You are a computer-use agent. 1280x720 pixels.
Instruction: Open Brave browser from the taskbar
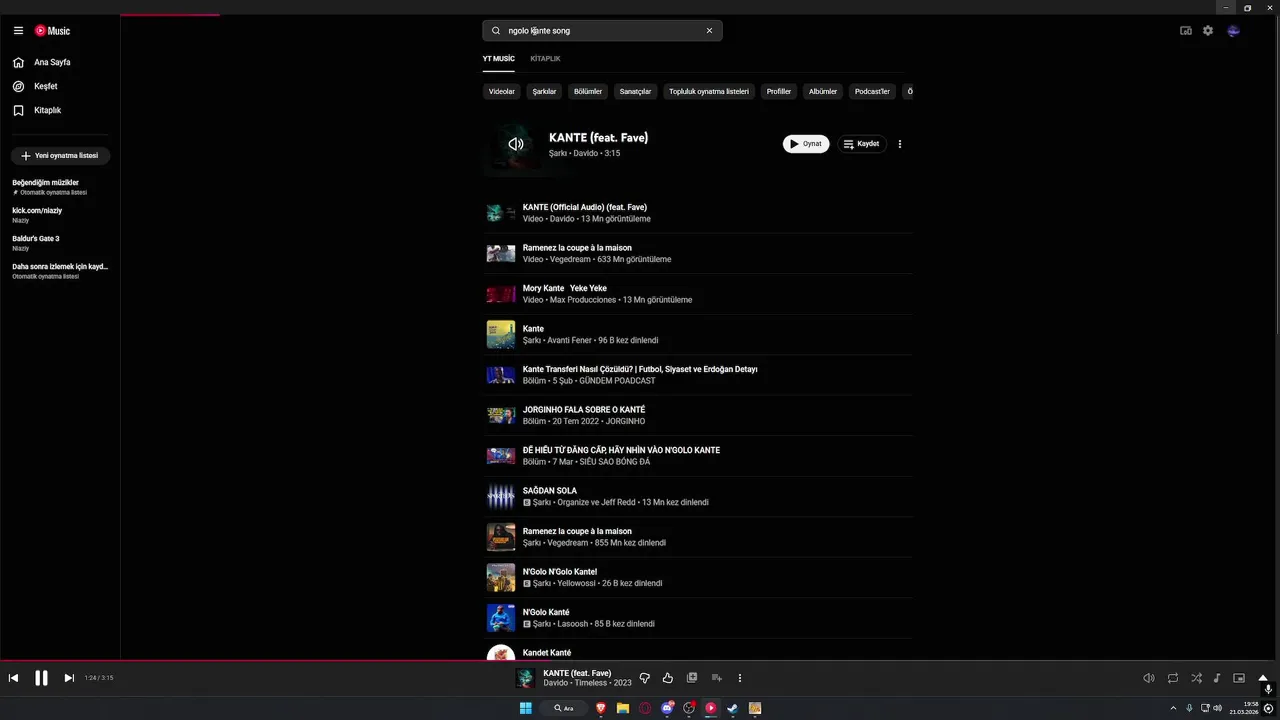601,708
